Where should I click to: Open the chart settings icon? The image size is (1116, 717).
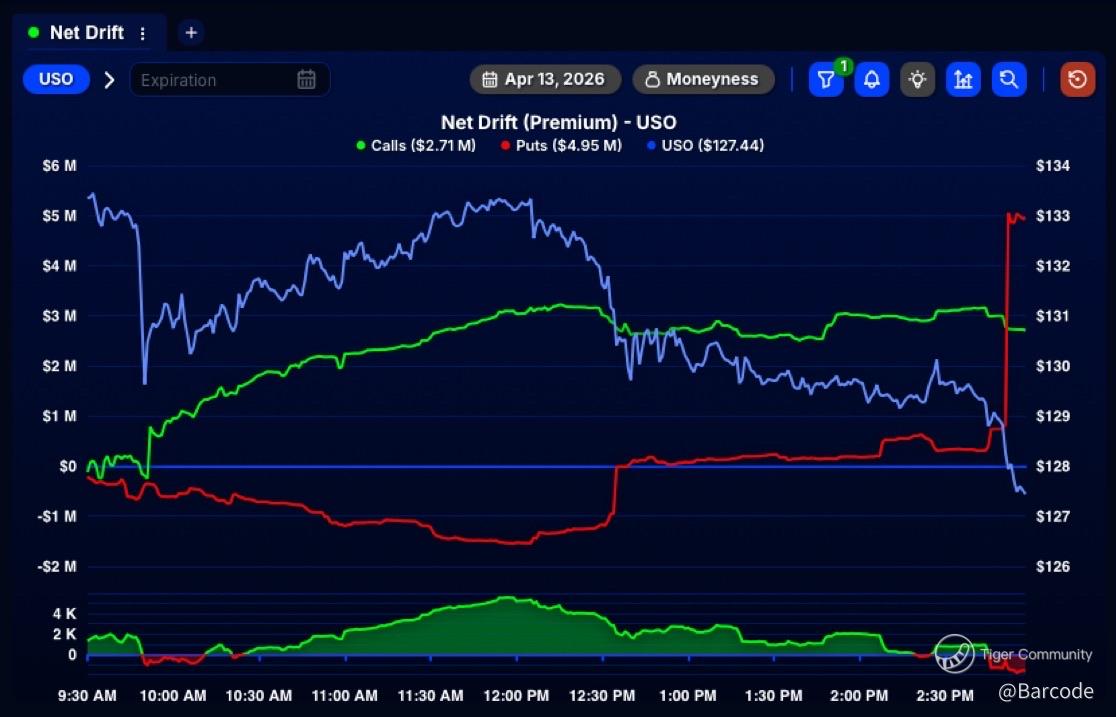(963, 79)
